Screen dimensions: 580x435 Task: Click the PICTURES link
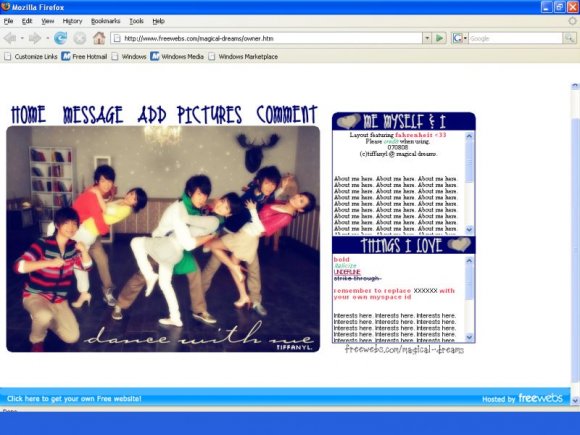[x=209, y=115]
